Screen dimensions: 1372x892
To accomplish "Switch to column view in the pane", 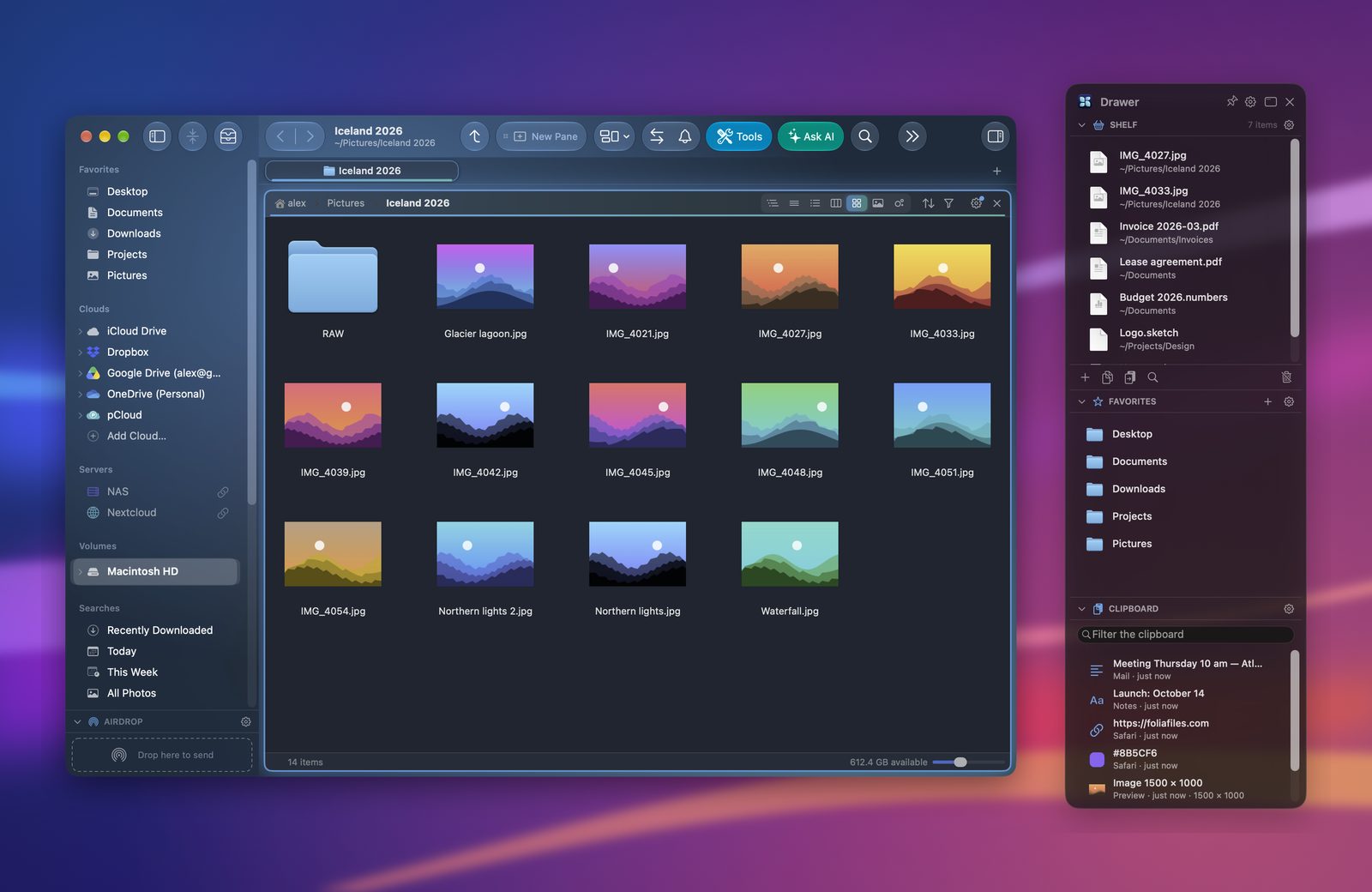I will pyautogui.click(x=835, y=203).
